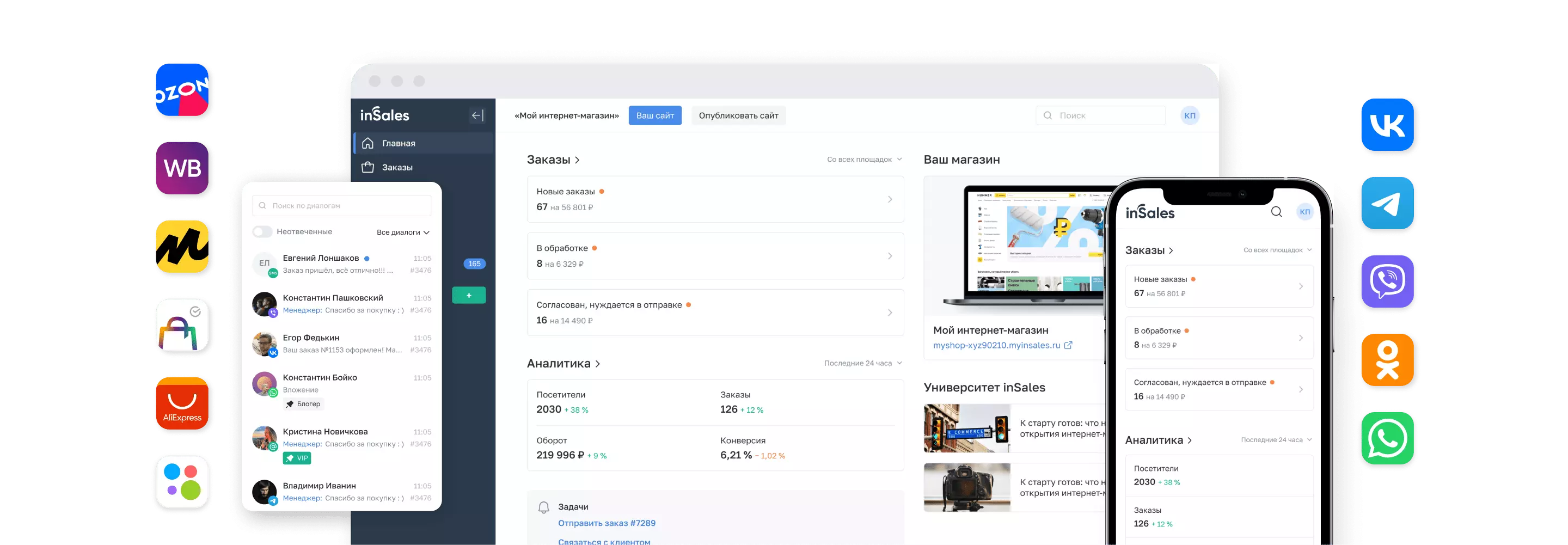Open the Отправить заказ #7289 task link
Viewport: 1568px width, 545px height.
point(607,523)
